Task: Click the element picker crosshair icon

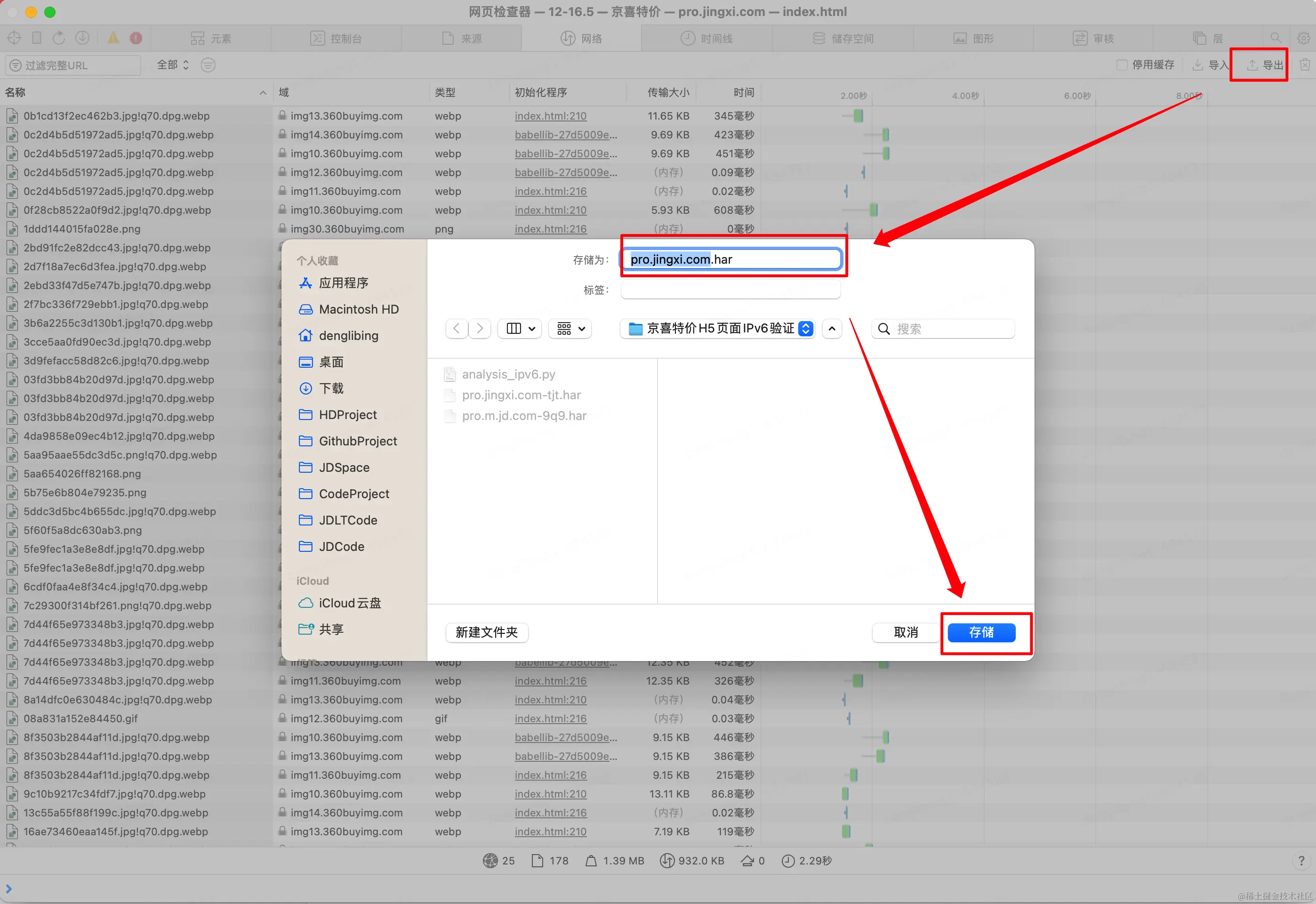Action: click(x=14, y=38)
